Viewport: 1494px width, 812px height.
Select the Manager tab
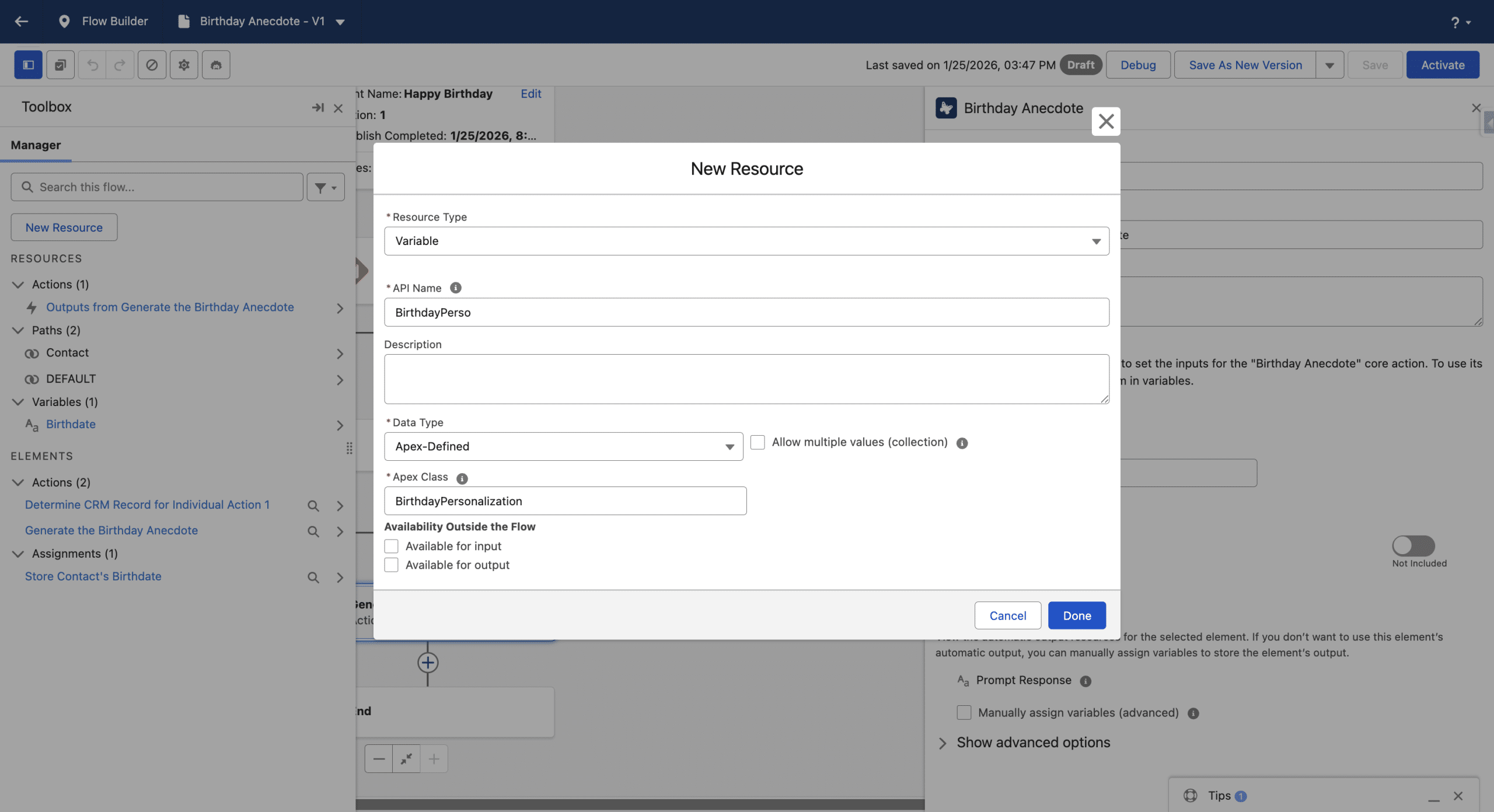(36, 145)
